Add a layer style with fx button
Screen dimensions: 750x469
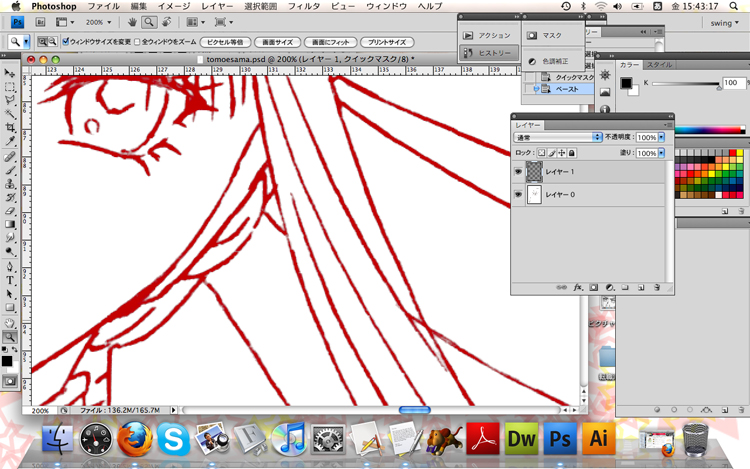pos(578,288)
